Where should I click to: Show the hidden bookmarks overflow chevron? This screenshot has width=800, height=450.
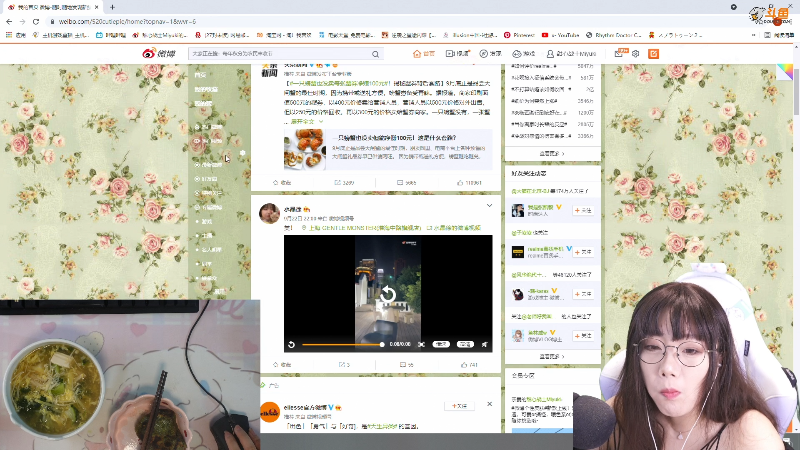[754, 35]
